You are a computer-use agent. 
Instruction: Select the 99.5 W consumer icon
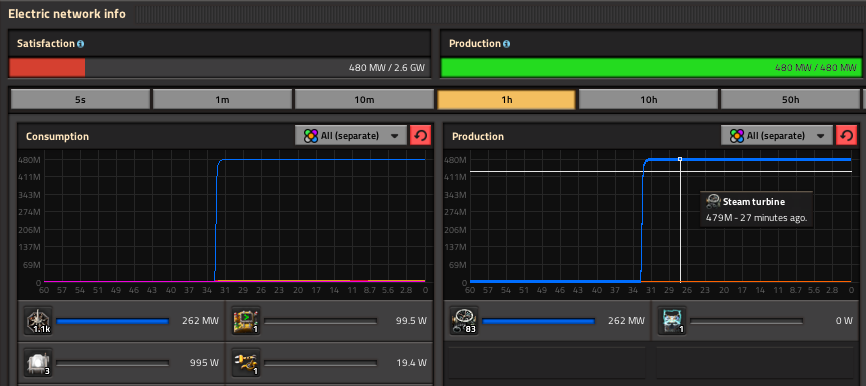(x=246, y=321)
